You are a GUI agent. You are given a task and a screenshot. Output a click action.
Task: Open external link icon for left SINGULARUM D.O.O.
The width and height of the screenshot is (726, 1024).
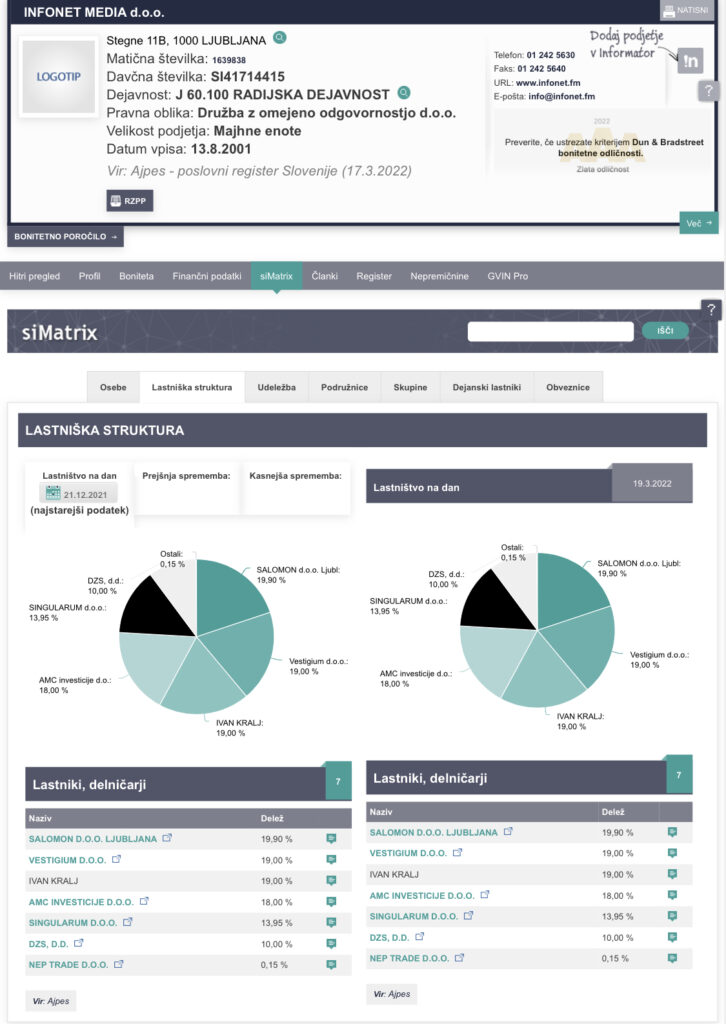[x=127, y=921]
